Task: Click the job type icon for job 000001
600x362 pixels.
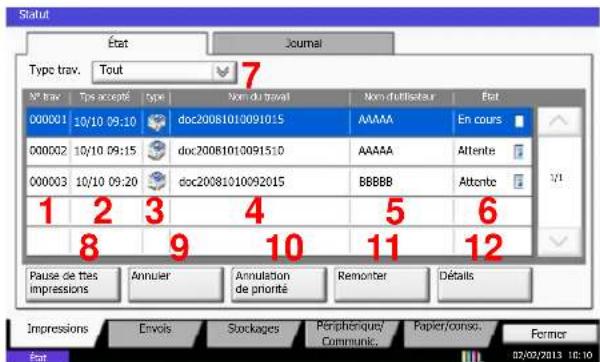Action: (x=156, y=122)
